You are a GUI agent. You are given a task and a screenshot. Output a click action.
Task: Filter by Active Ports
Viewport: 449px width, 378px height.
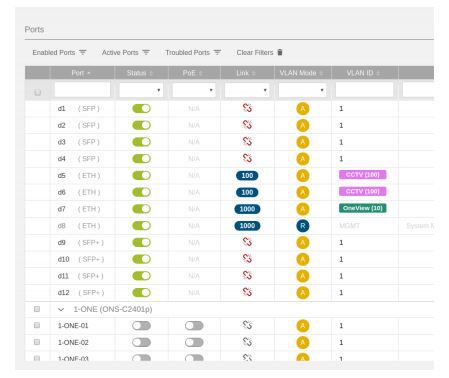click(x=126, y=52)
